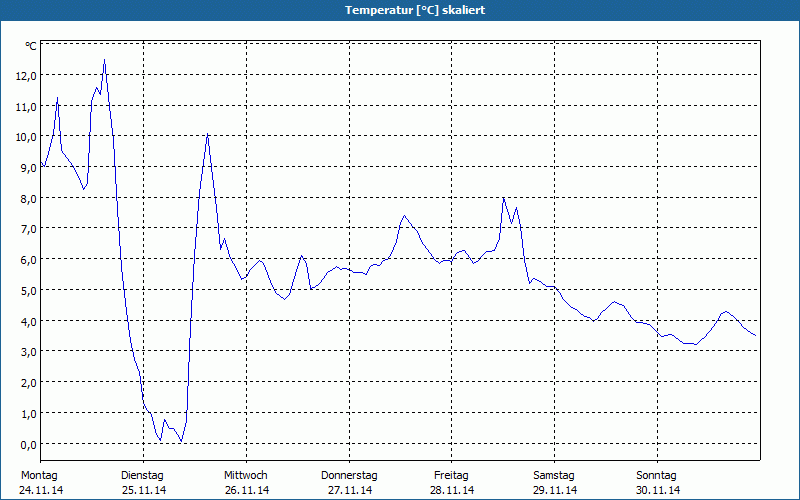This screenshot has width=800, height=500.
Task: Select the 28.11.14 date label
Action: (x=452, y=490)
